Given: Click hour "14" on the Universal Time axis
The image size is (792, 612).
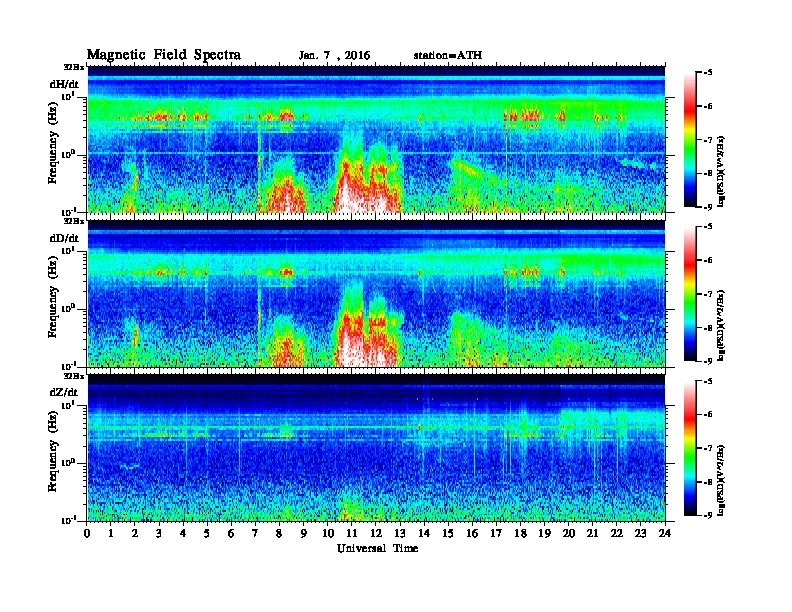Looking at the screenshot, I should [424, 533].
